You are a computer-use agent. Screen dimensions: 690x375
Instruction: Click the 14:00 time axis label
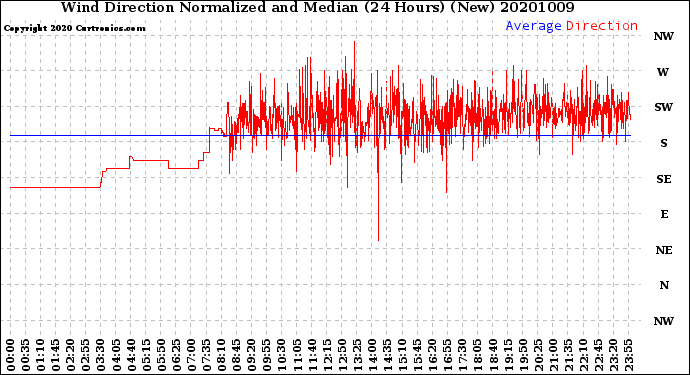pyautogui.click(x=372, y=355)
